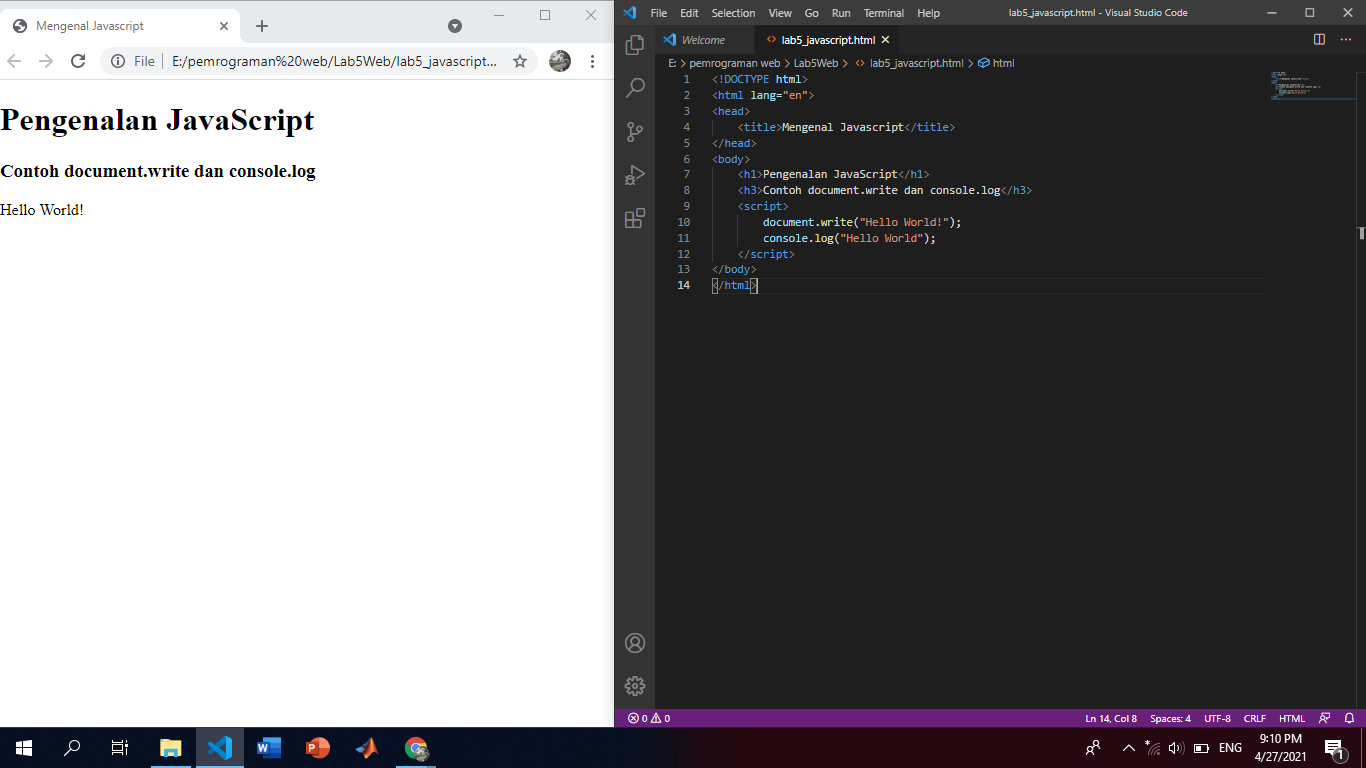The height and width of the screenshot is (768, 1366).
Task: Switch to the Welcome tab in VS Code
Action: tap(704, 39)
